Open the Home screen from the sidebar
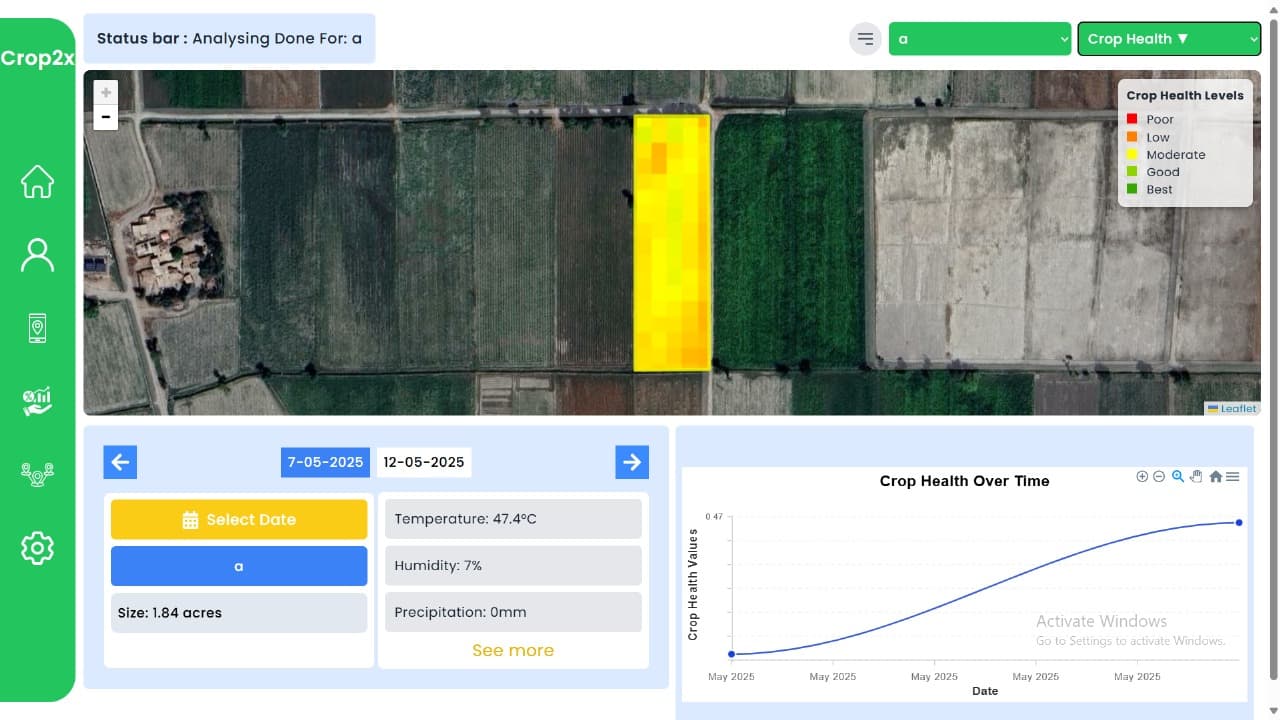The image size is (1280, 720). [x=37, y=181]
